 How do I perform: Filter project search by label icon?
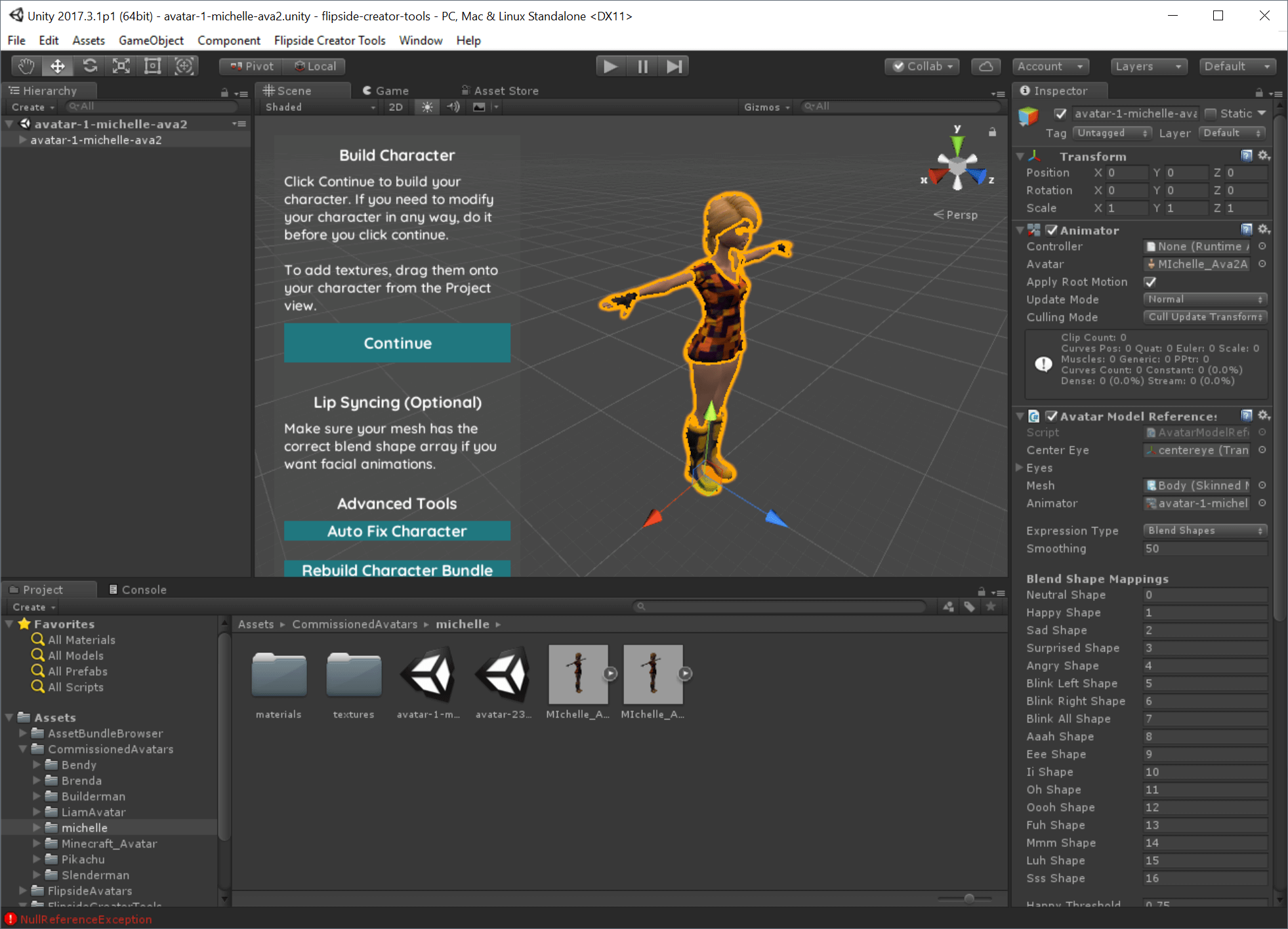(x=970, y=607)
